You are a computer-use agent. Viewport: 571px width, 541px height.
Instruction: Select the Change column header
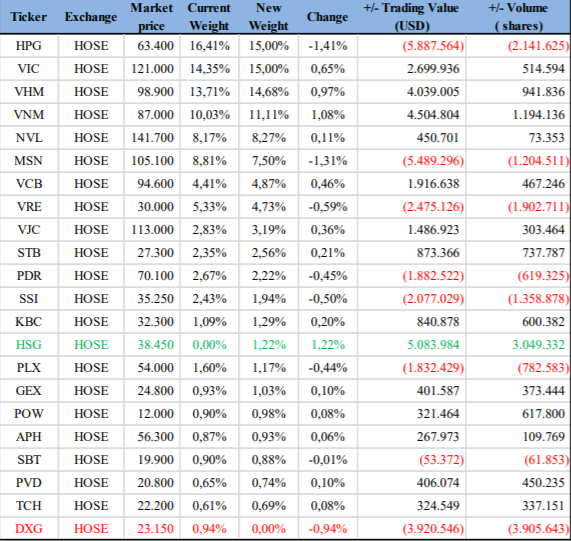click(x=327, y=17)
